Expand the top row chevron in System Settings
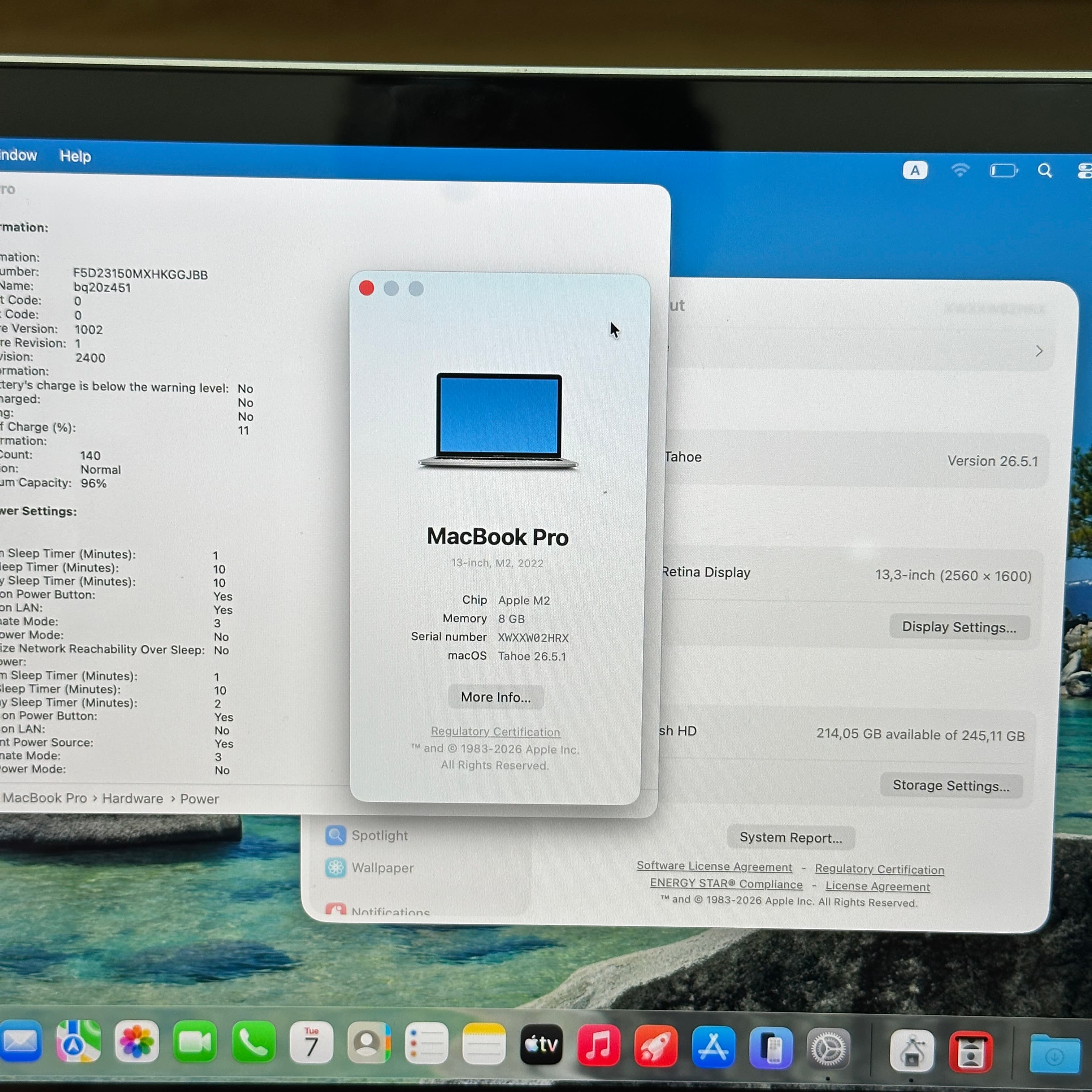 tap(1039, 351)
